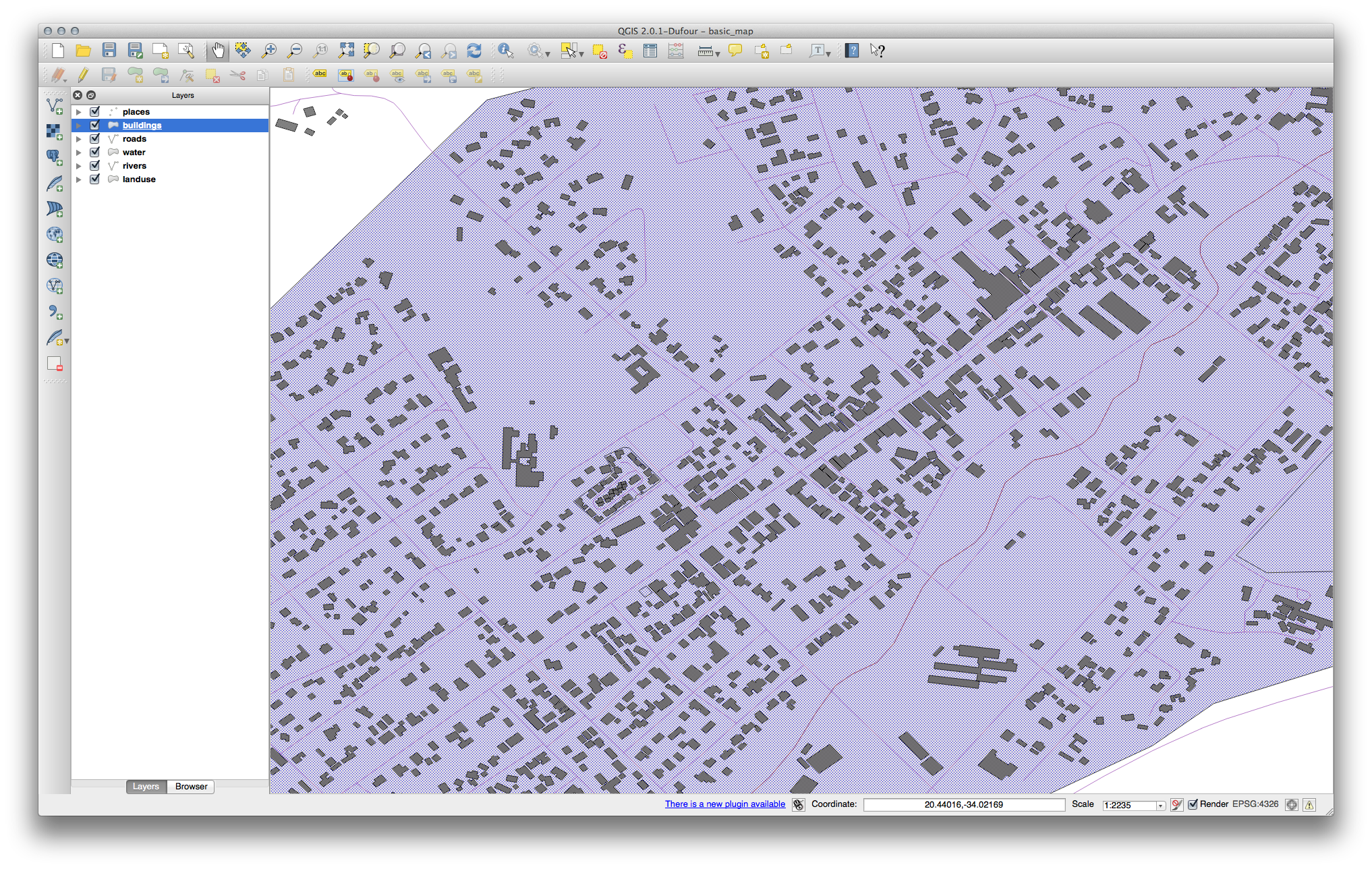The image size is (1372, 869).
Task: Click the Zoom In magnifier tool
Action: tap(269, 51)
